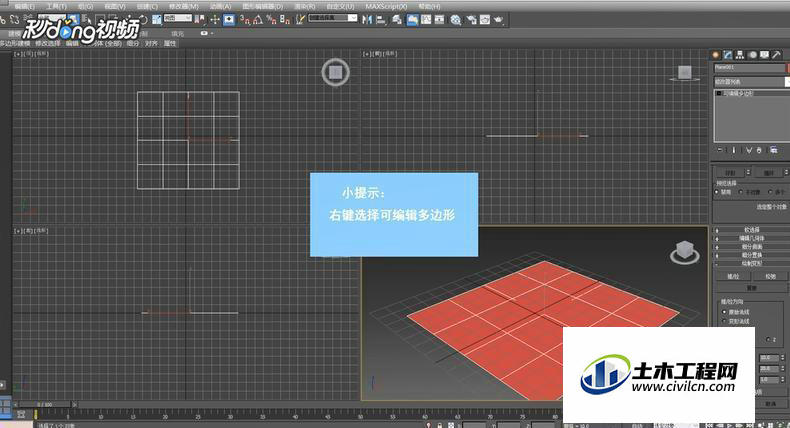
Task: Click the 复原 button in paint deformation
Action: [751, 288]
